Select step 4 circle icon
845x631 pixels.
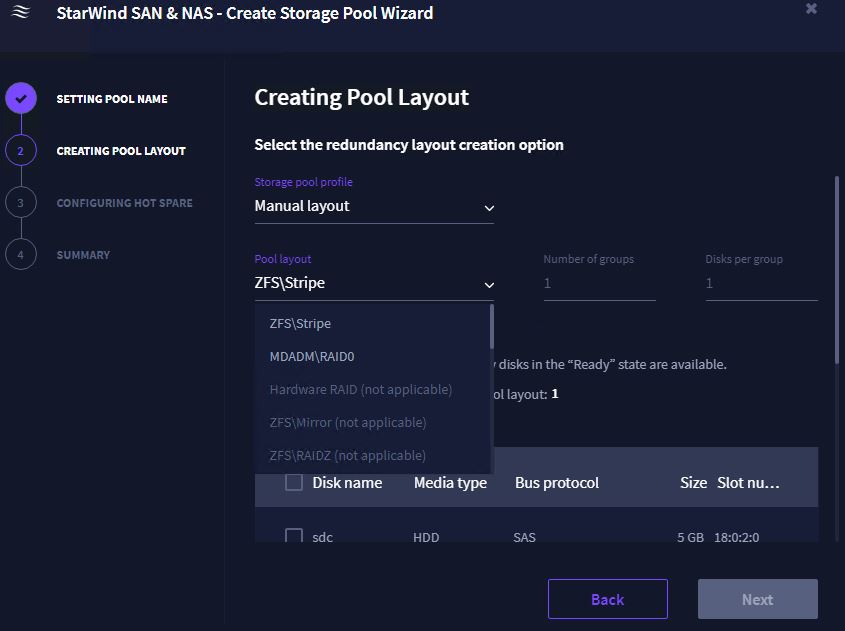pos(21,254)
